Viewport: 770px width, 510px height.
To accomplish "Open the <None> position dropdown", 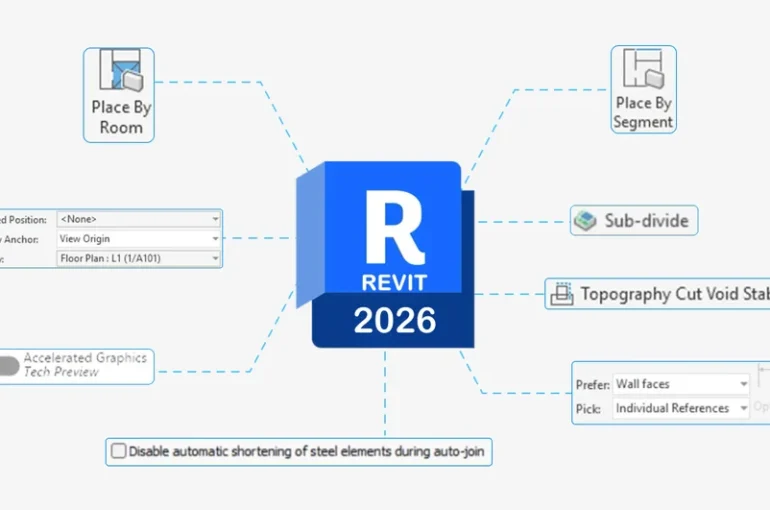I will [139, 219].
